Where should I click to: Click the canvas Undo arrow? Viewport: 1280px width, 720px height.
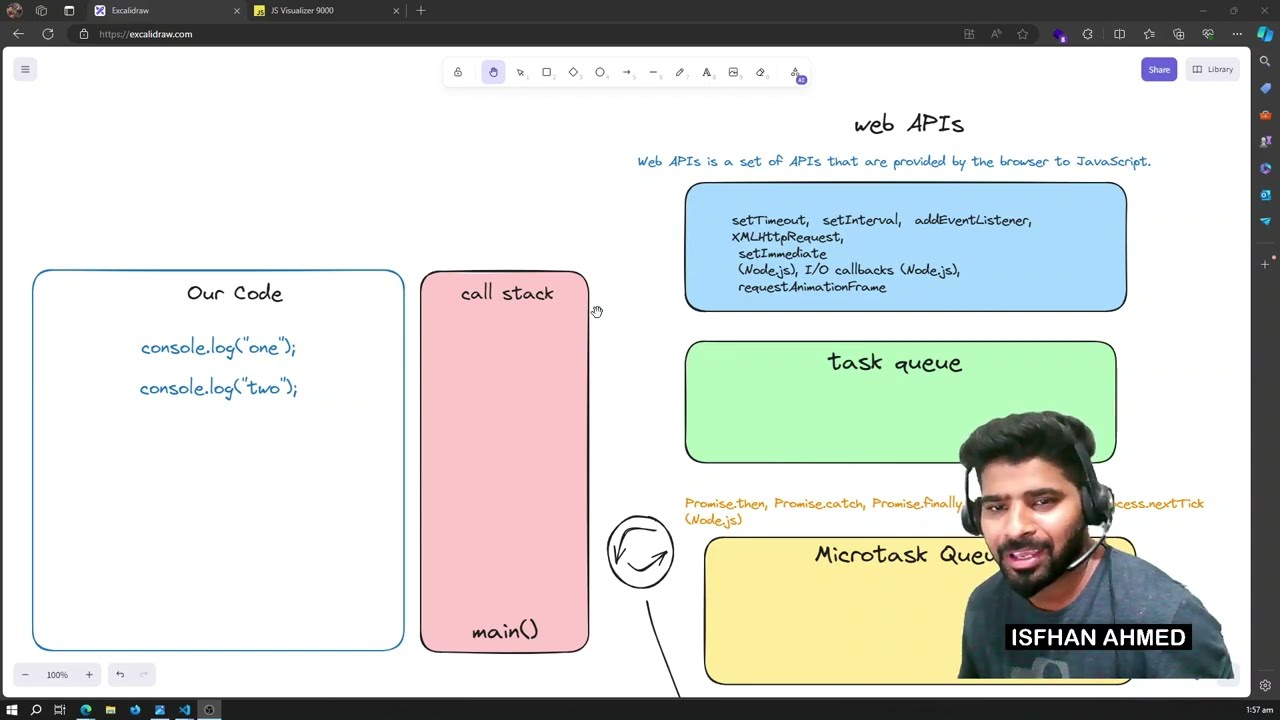coord(120,675)
